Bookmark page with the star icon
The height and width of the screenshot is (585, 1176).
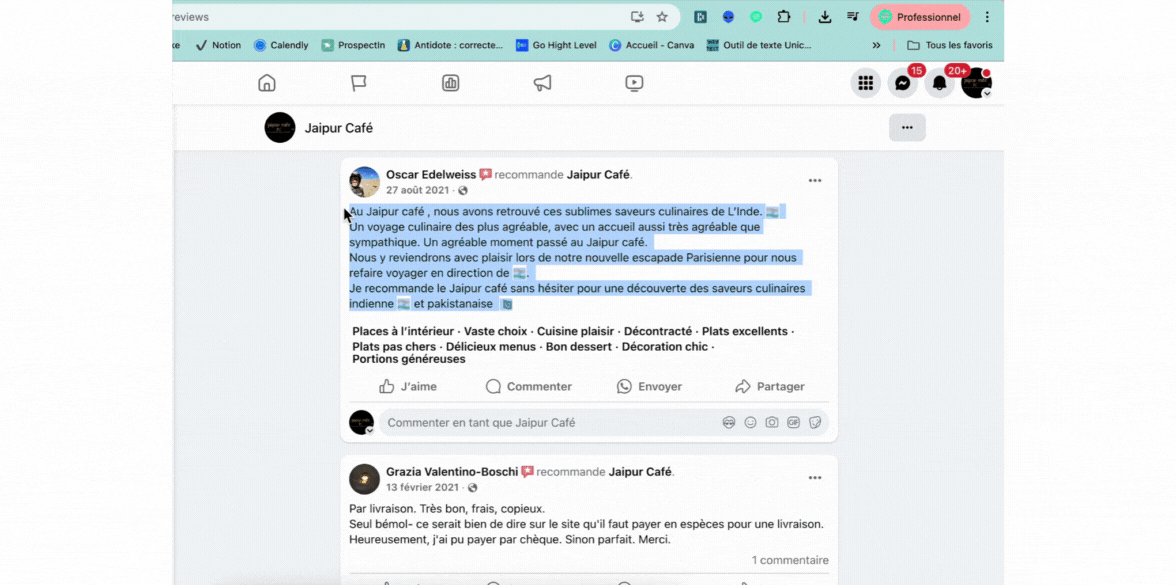[662, 16]
